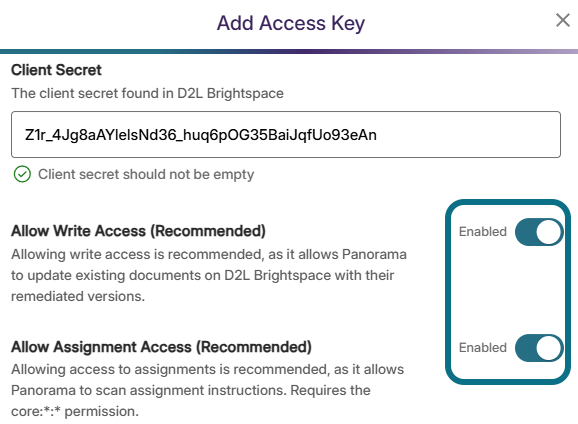This screenshot has height=424, width=578.
Task: Click the gradient divider under the title
Action: pos(289,51)
